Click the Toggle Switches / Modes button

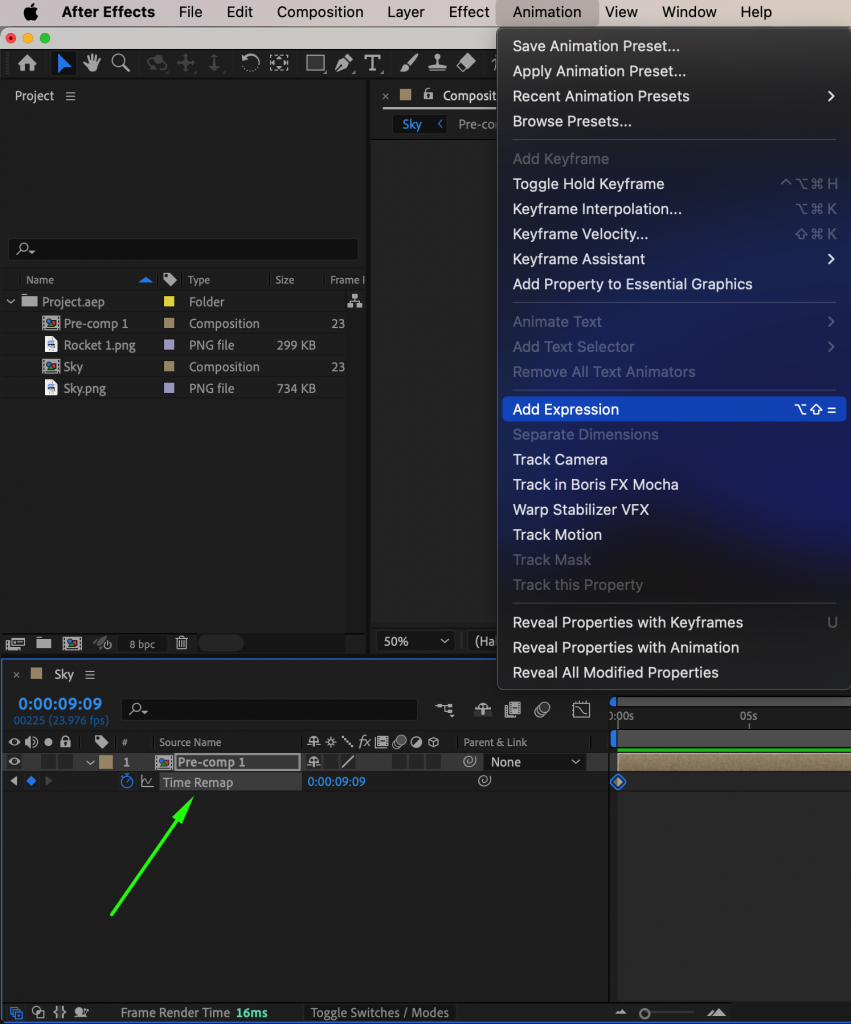click(379, 1012)
